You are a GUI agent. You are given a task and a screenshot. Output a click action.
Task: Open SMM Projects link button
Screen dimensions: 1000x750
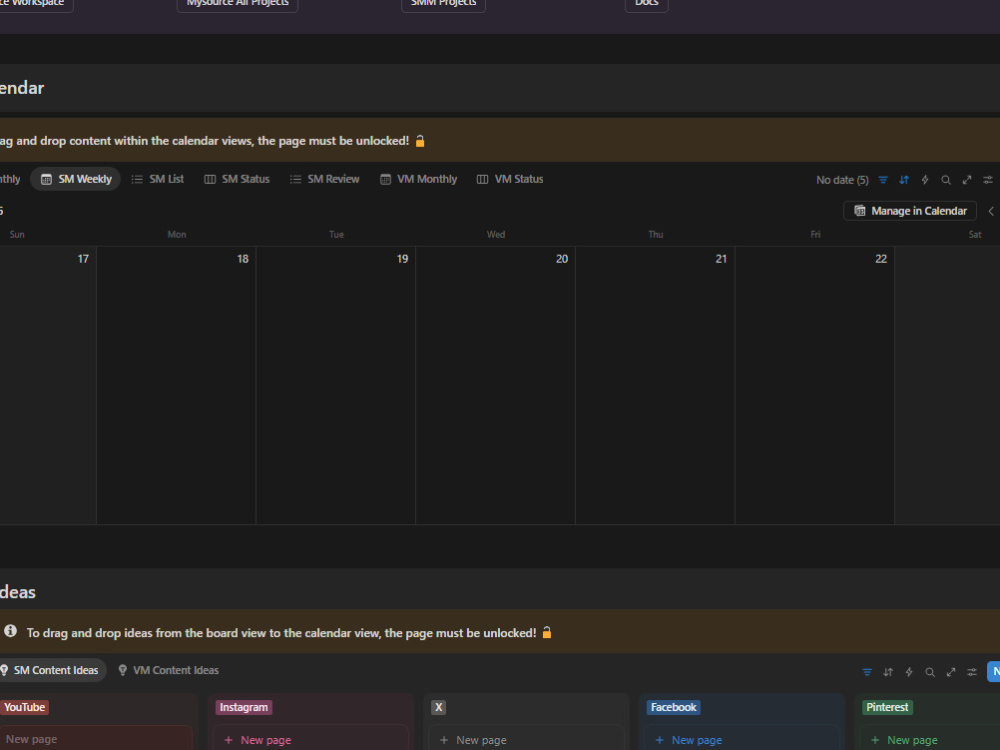pyautogui.click(x=443, y=4)
